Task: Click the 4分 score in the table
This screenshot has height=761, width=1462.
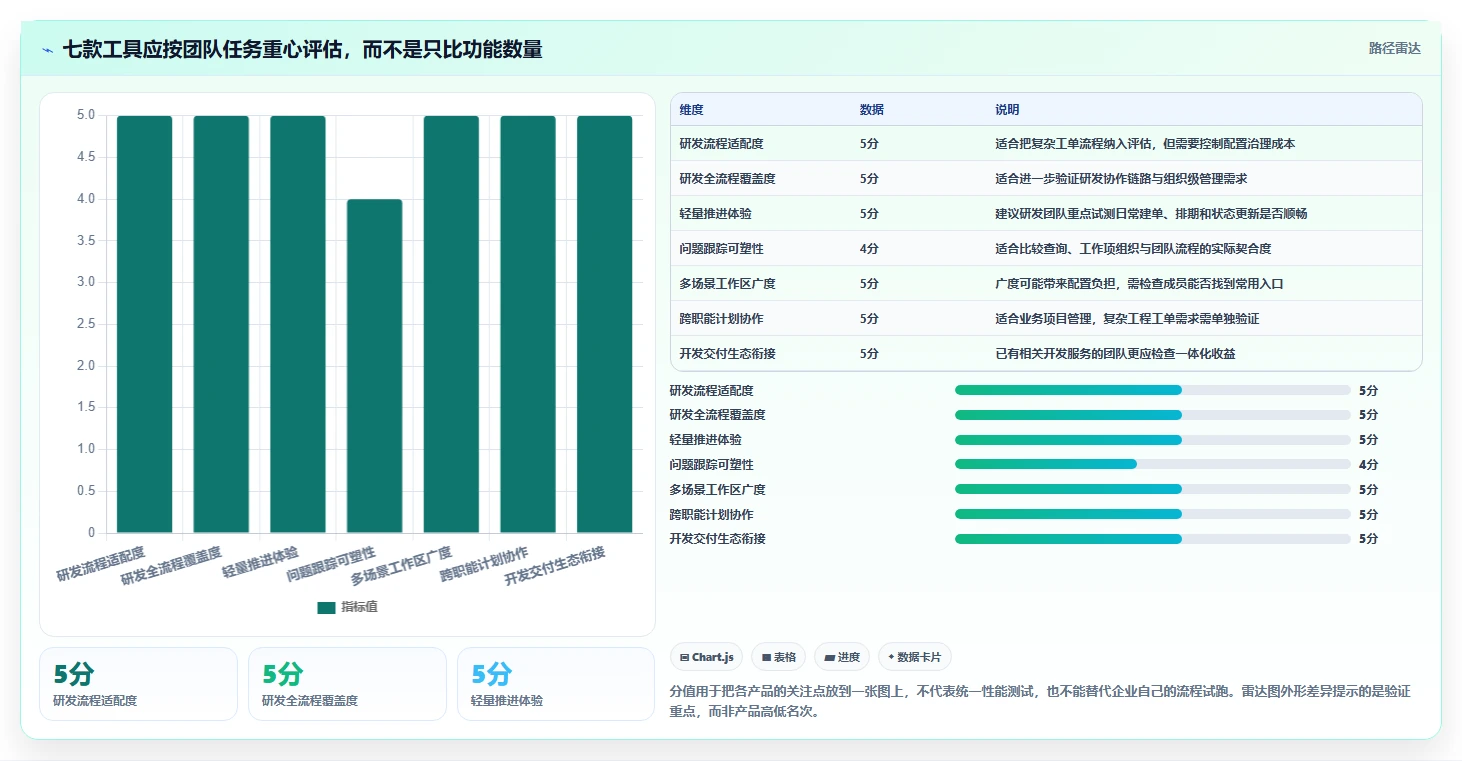Action: point(869,249)
